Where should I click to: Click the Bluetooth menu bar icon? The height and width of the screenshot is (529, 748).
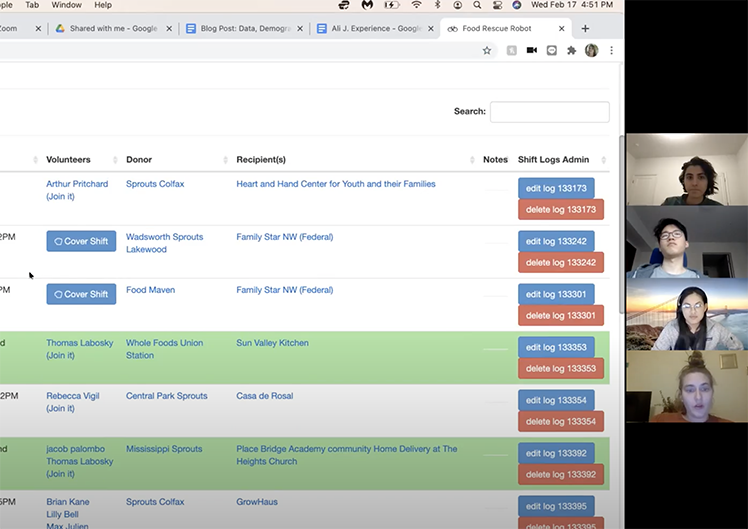point(437,5)
